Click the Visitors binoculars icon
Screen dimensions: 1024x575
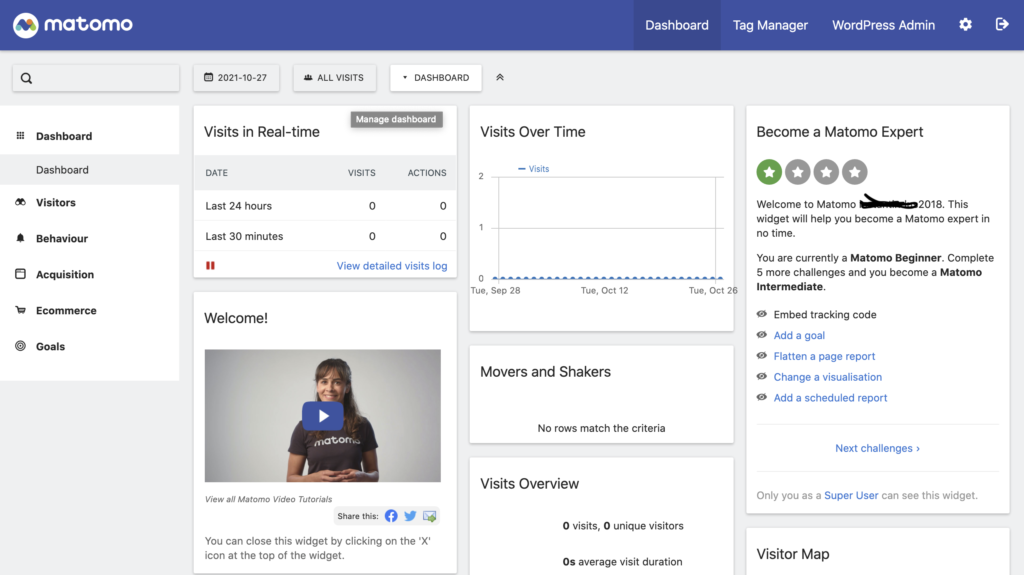20,202
